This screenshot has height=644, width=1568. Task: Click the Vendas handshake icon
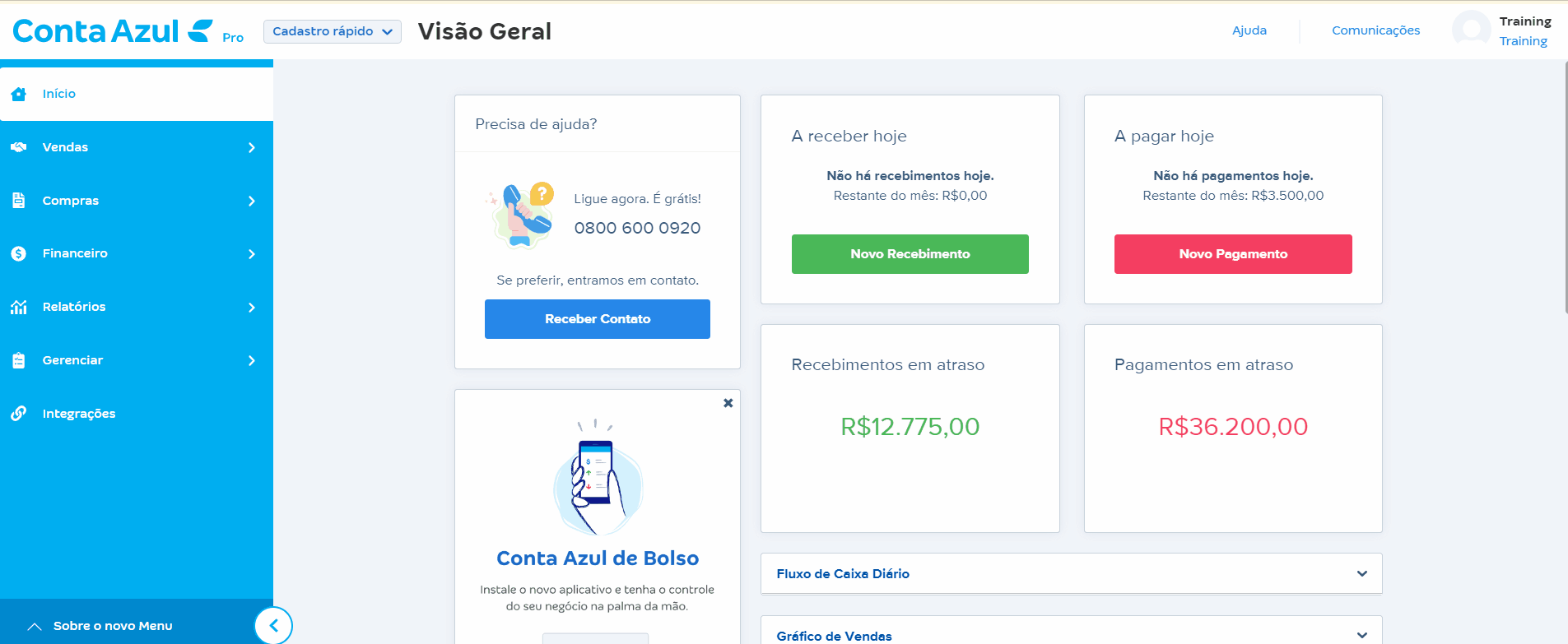pos(19,147)
